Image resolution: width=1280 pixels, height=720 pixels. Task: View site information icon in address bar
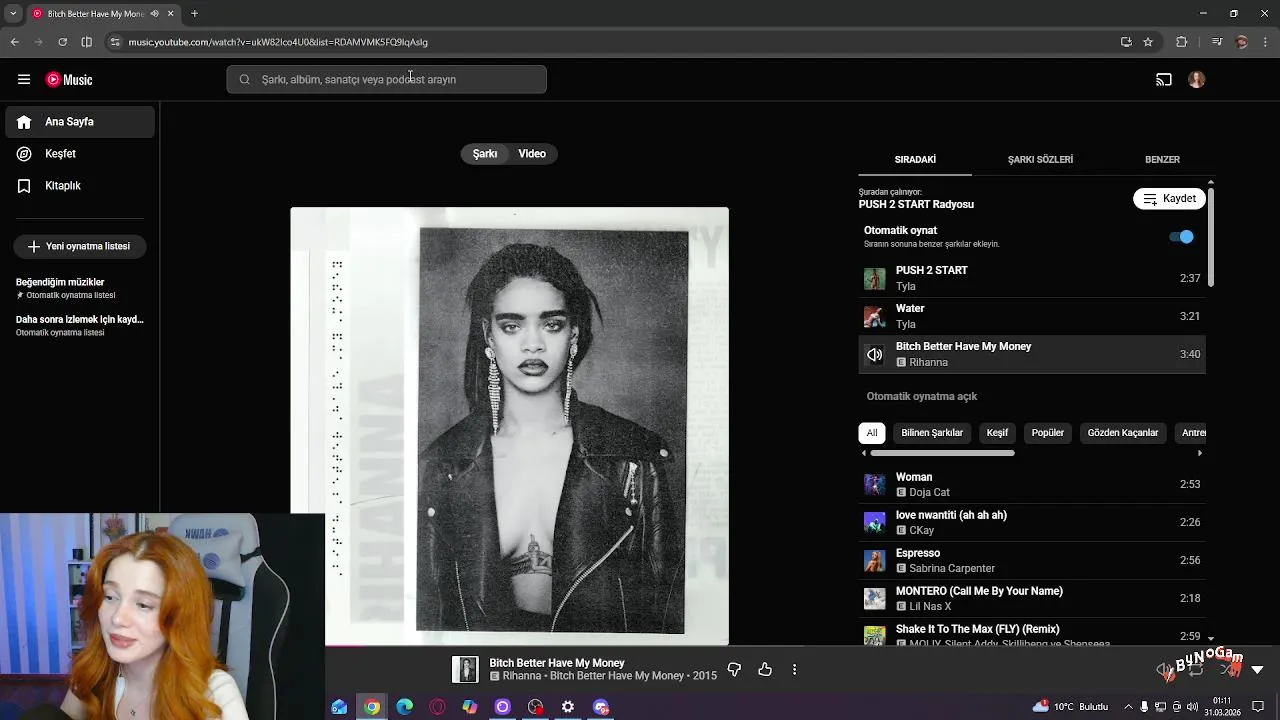[x=115, y=42]
